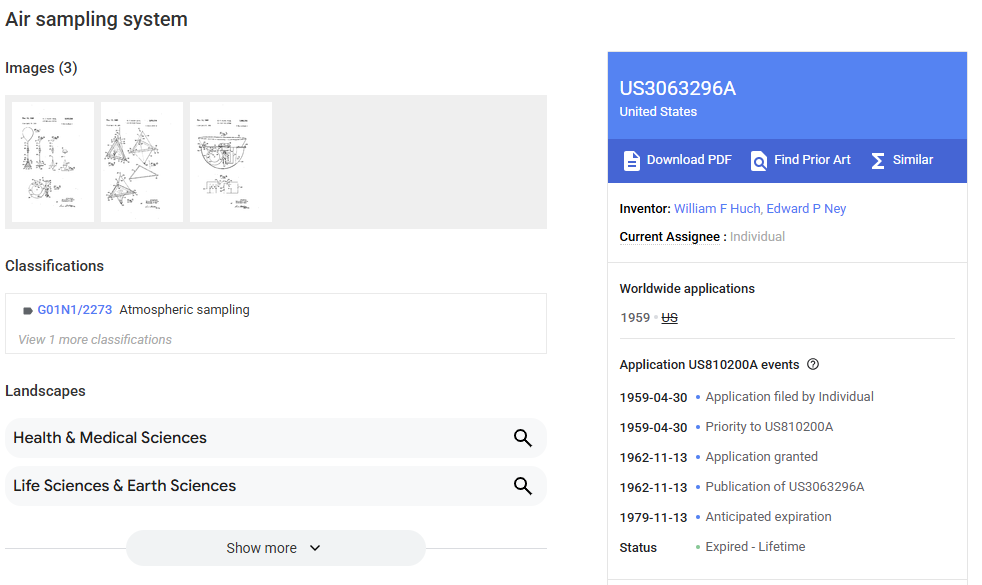Image resolution: width=982 pixels, height=585 pixels.
Task: Click the 'Expired - Lifetime' status text
Action: coord(755,547)
